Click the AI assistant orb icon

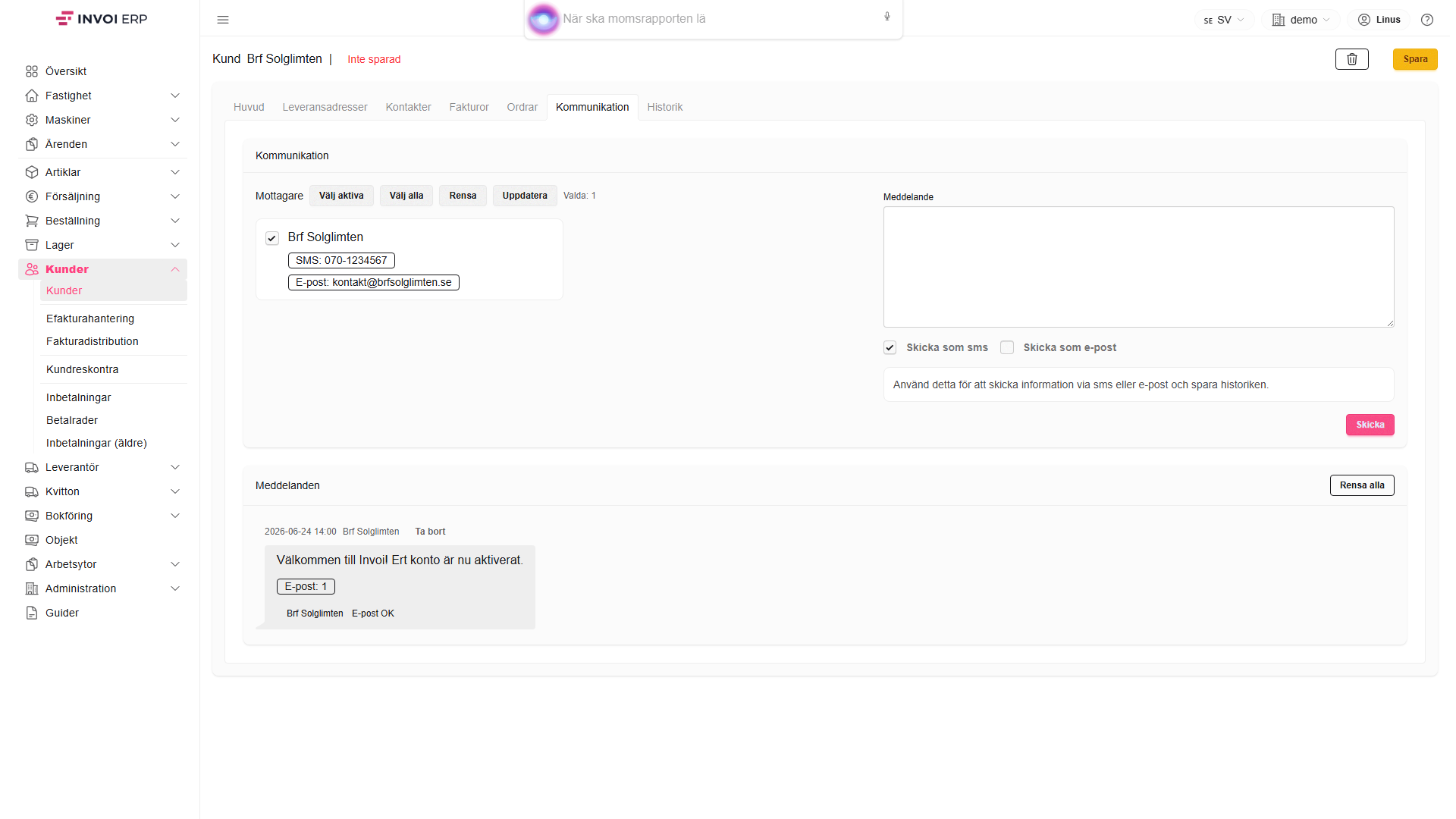543,19
